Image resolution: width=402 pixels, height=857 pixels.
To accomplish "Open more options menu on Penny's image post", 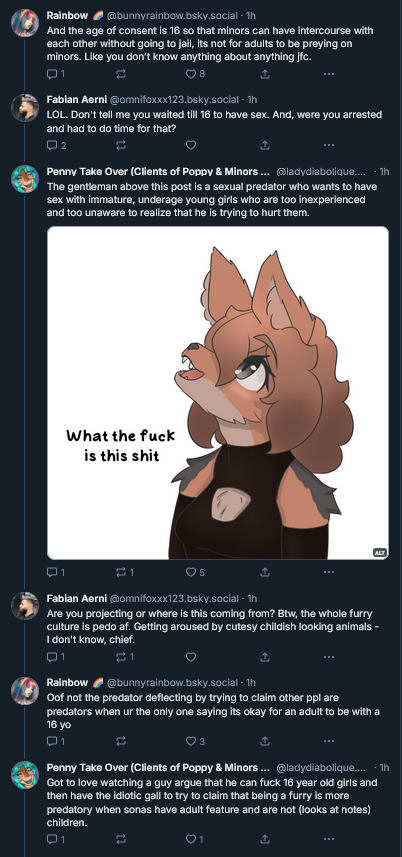I will pos(328,572).
